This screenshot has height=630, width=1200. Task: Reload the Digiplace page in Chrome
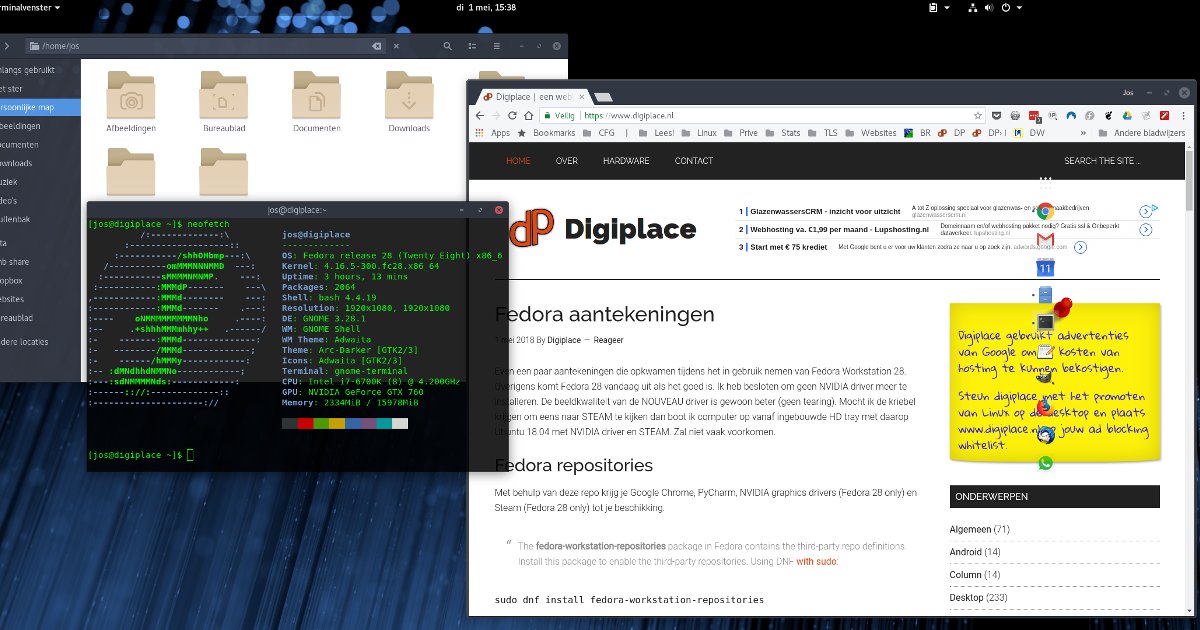point(512,115)
